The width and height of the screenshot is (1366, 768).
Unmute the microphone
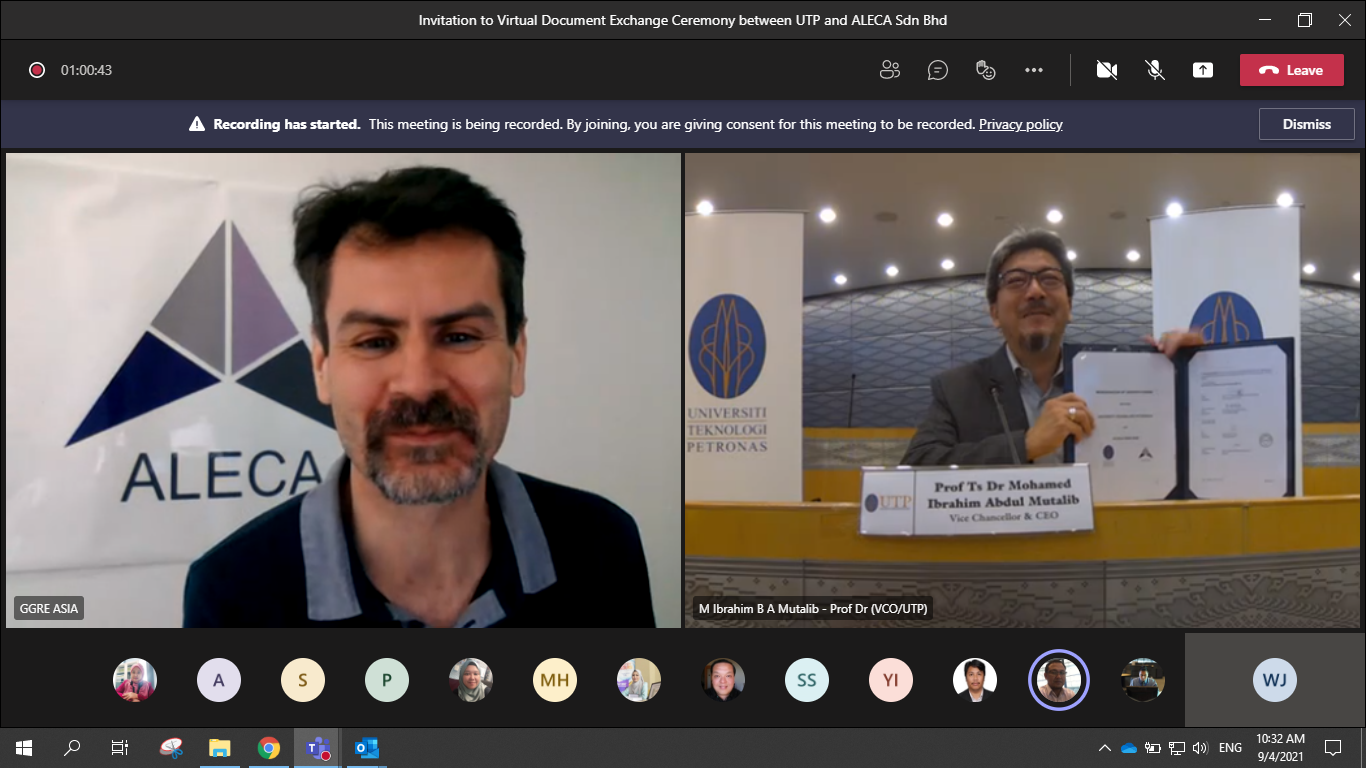tap(1154, 70)
